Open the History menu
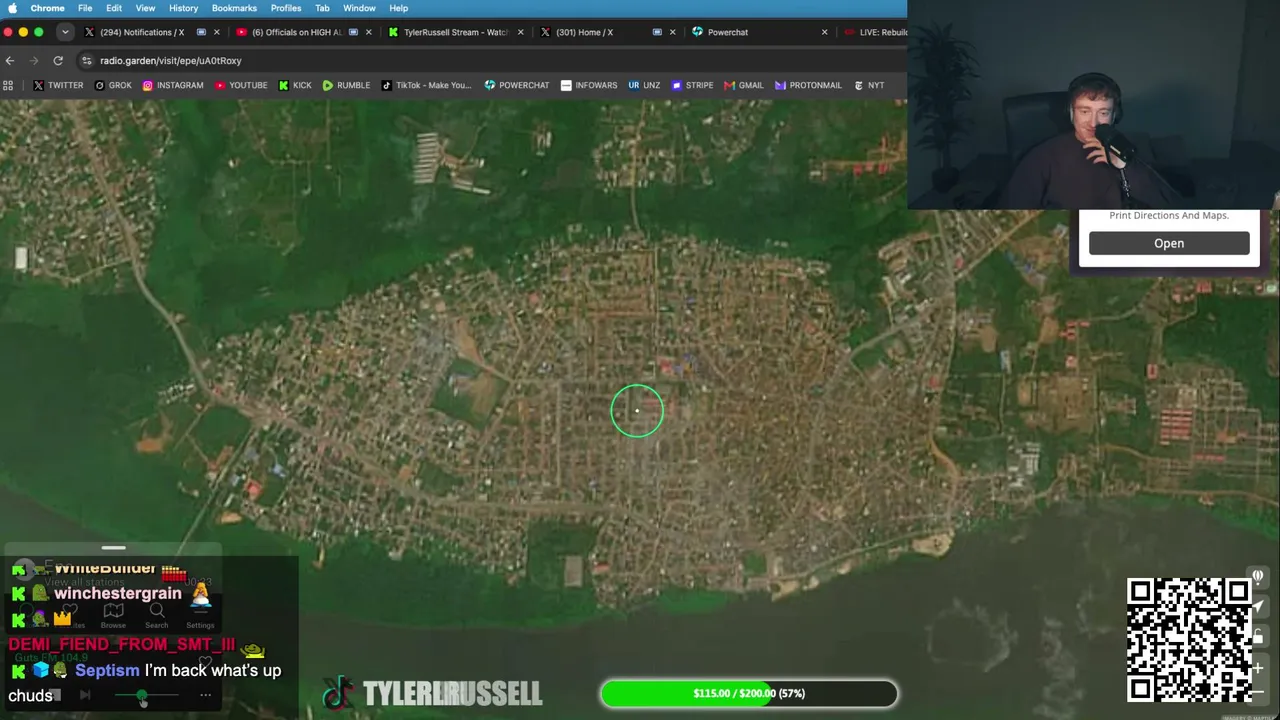The image size is (1280, 720). [x=183, y=8]
